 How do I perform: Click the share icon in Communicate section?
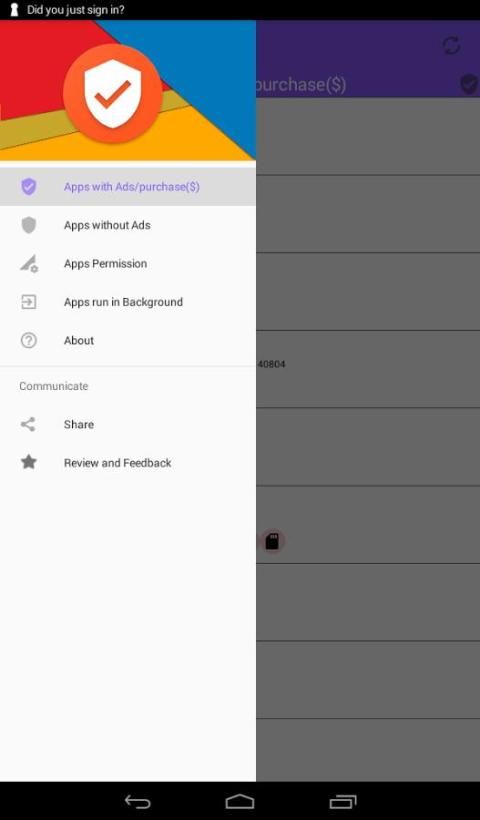click(28, 424)
